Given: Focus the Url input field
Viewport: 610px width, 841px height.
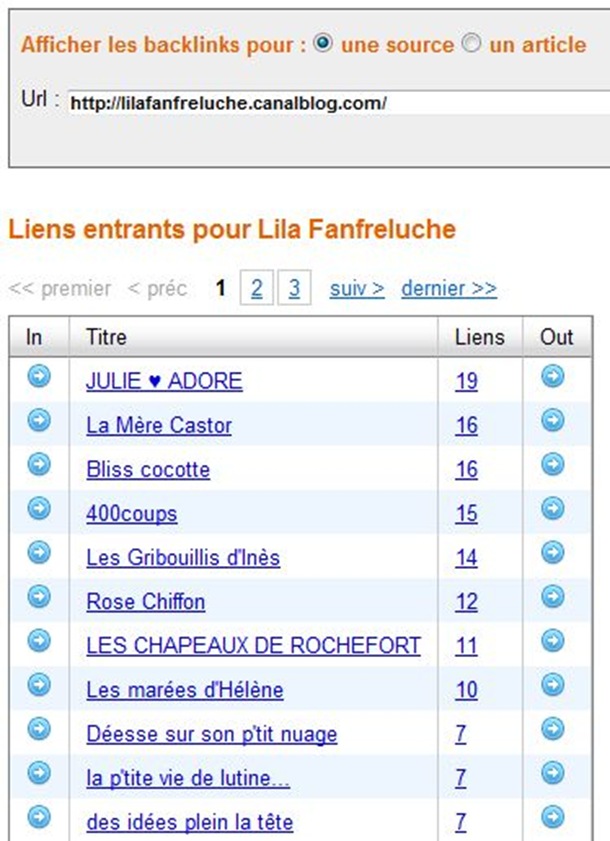Looking at the screenshot, I should [339, 102].
